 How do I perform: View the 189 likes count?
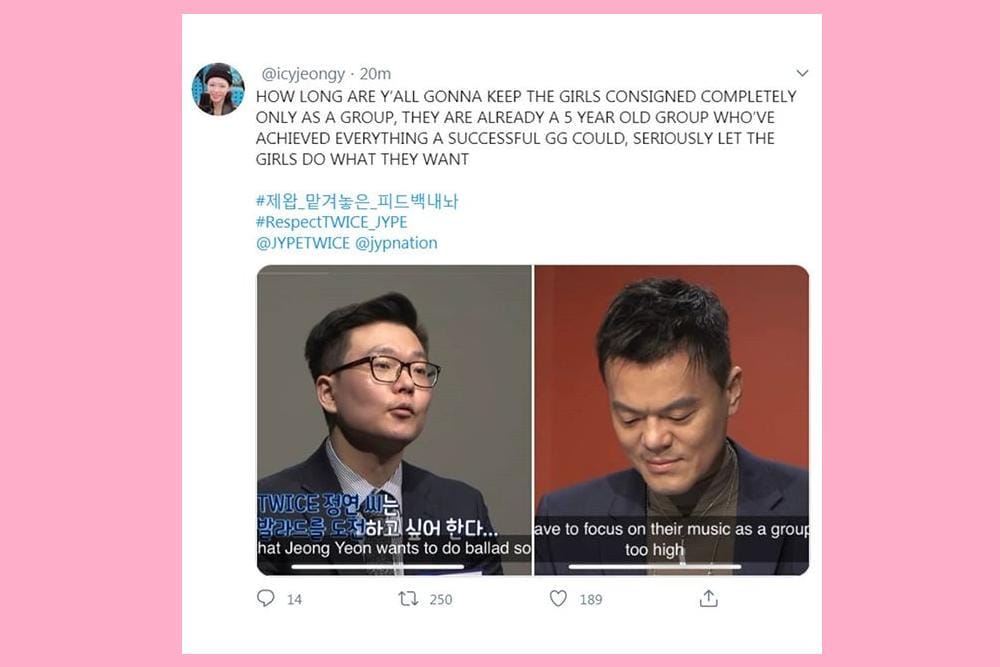pyautogui.click(x=591, y=599)
